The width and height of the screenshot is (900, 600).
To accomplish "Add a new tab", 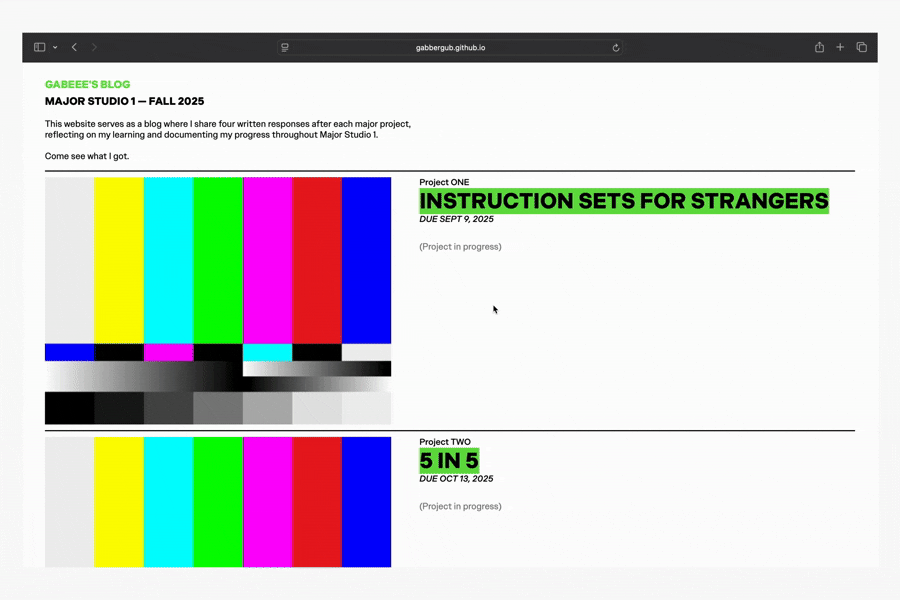I will tap(840, 47).
